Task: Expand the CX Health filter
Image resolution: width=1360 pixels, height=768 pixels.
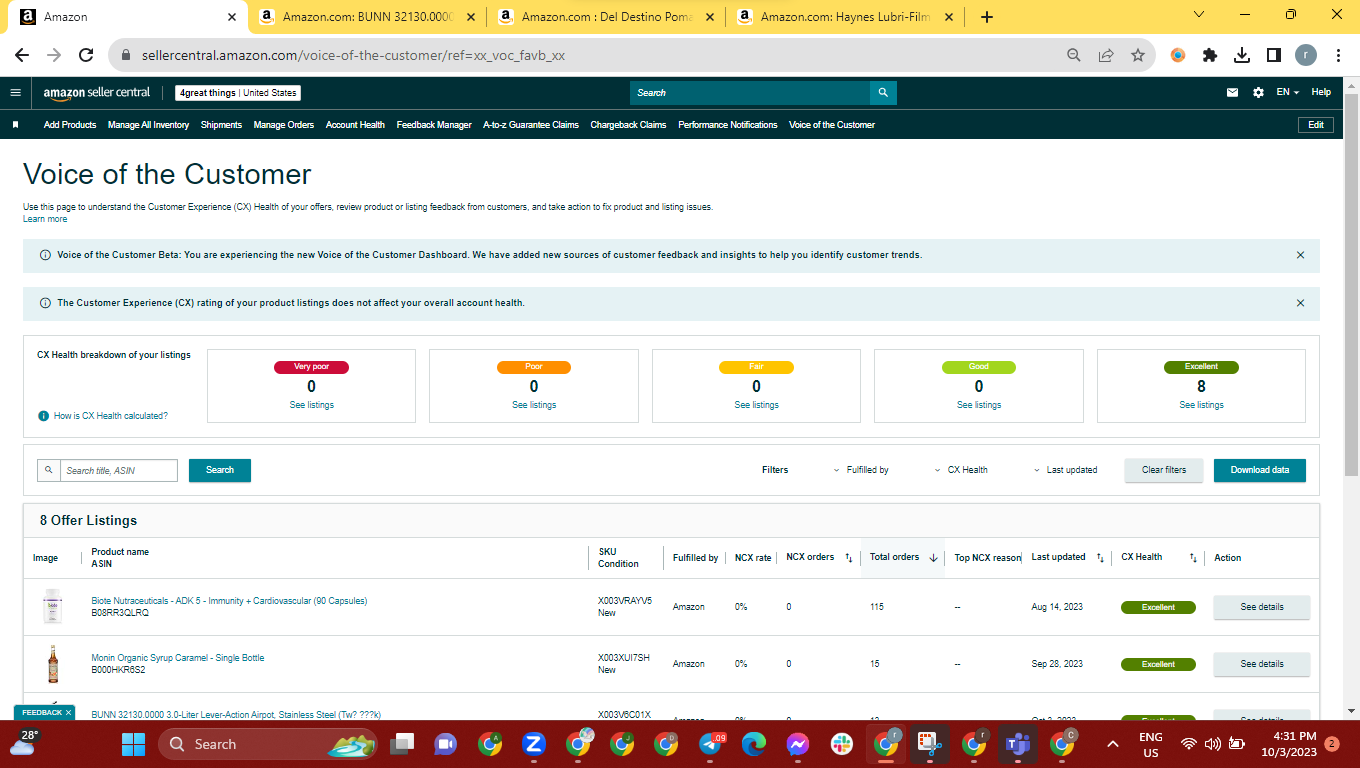Action: coord(961,470)
